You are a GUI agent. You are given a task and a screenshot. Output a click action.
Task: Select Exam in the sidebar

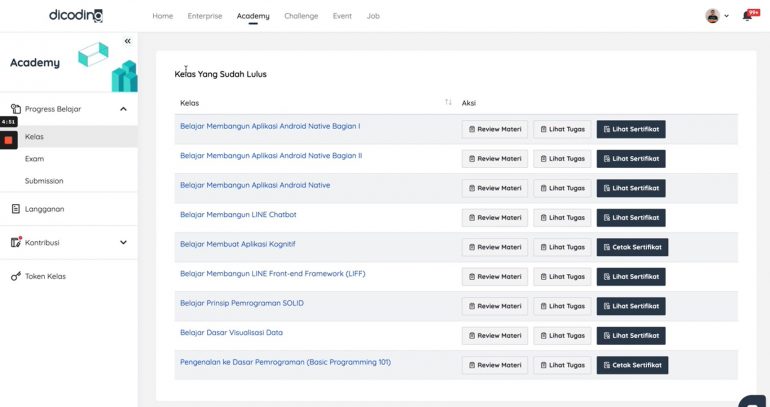34,159
